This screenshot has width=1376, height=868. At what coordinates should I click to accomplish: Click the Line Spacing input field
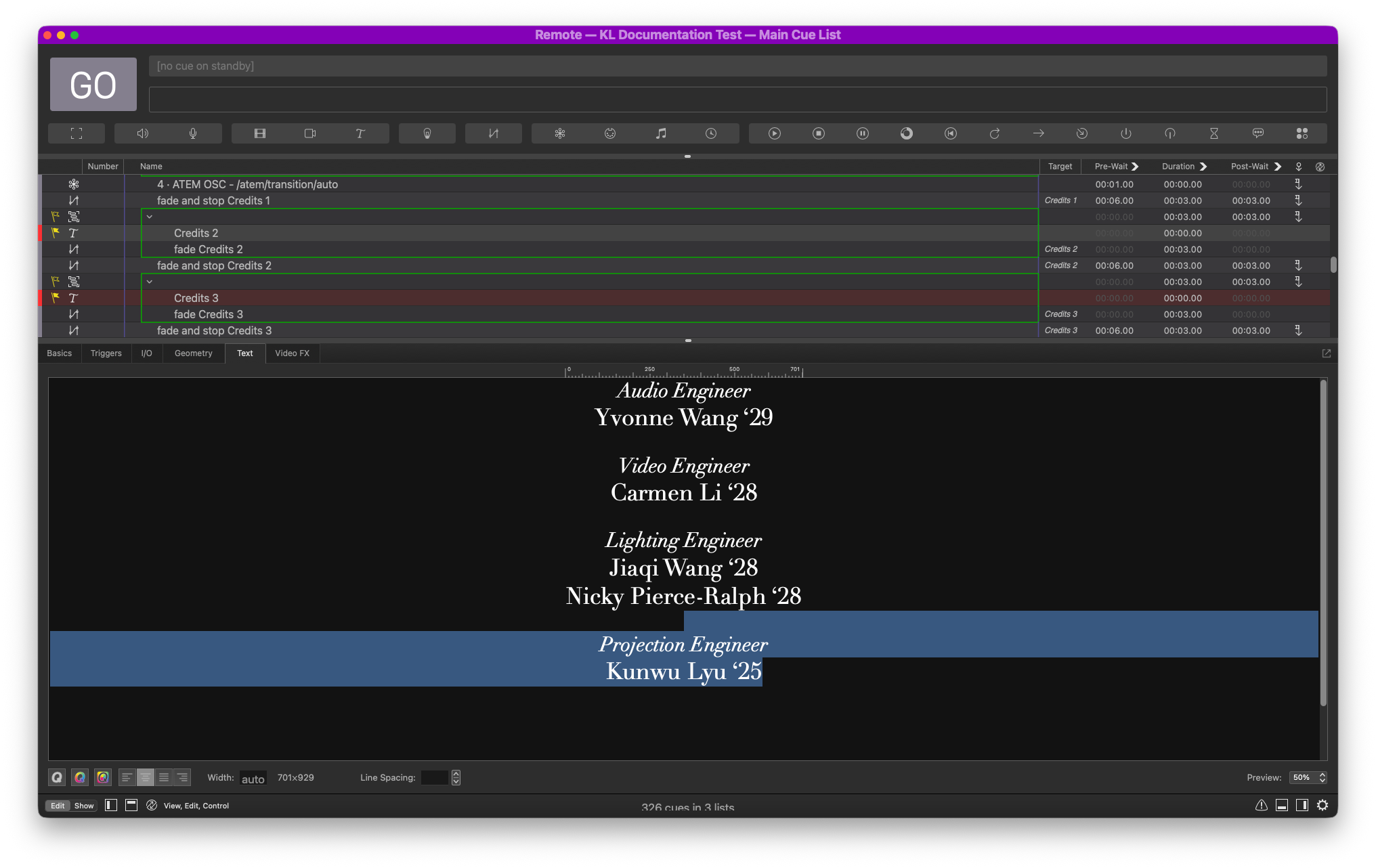tap(435, 778)
